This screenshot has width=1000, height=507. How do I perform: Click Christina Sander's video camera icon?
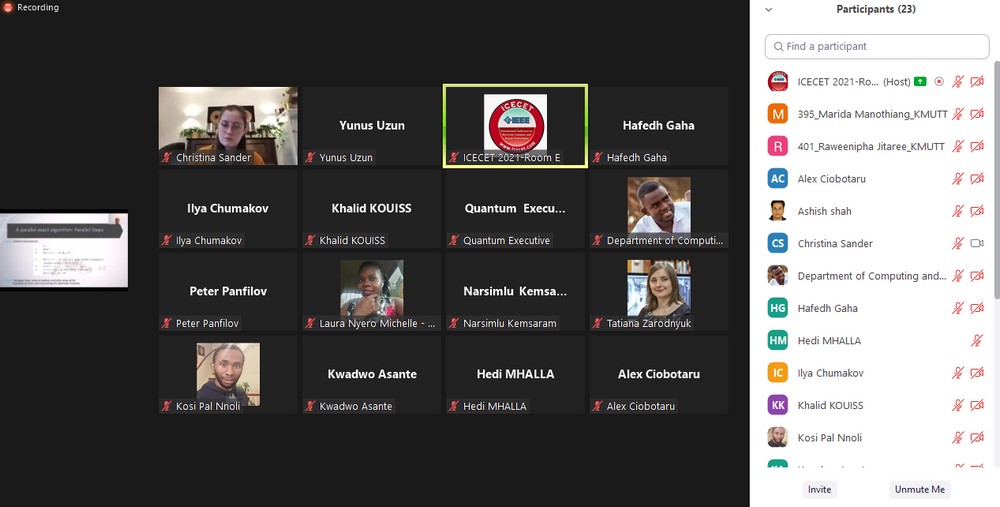pos(977,243)
